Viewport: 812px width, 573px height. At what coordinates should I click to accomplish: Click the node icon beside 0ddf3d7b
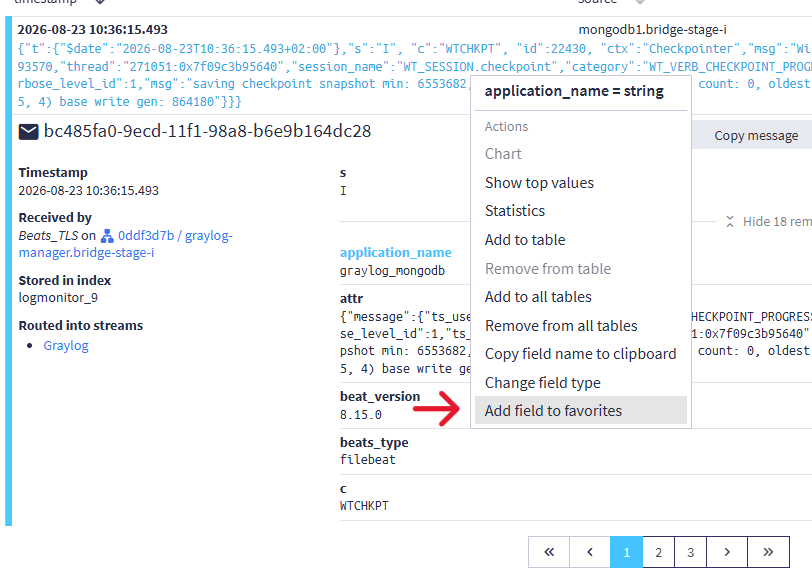click(107, 236)
